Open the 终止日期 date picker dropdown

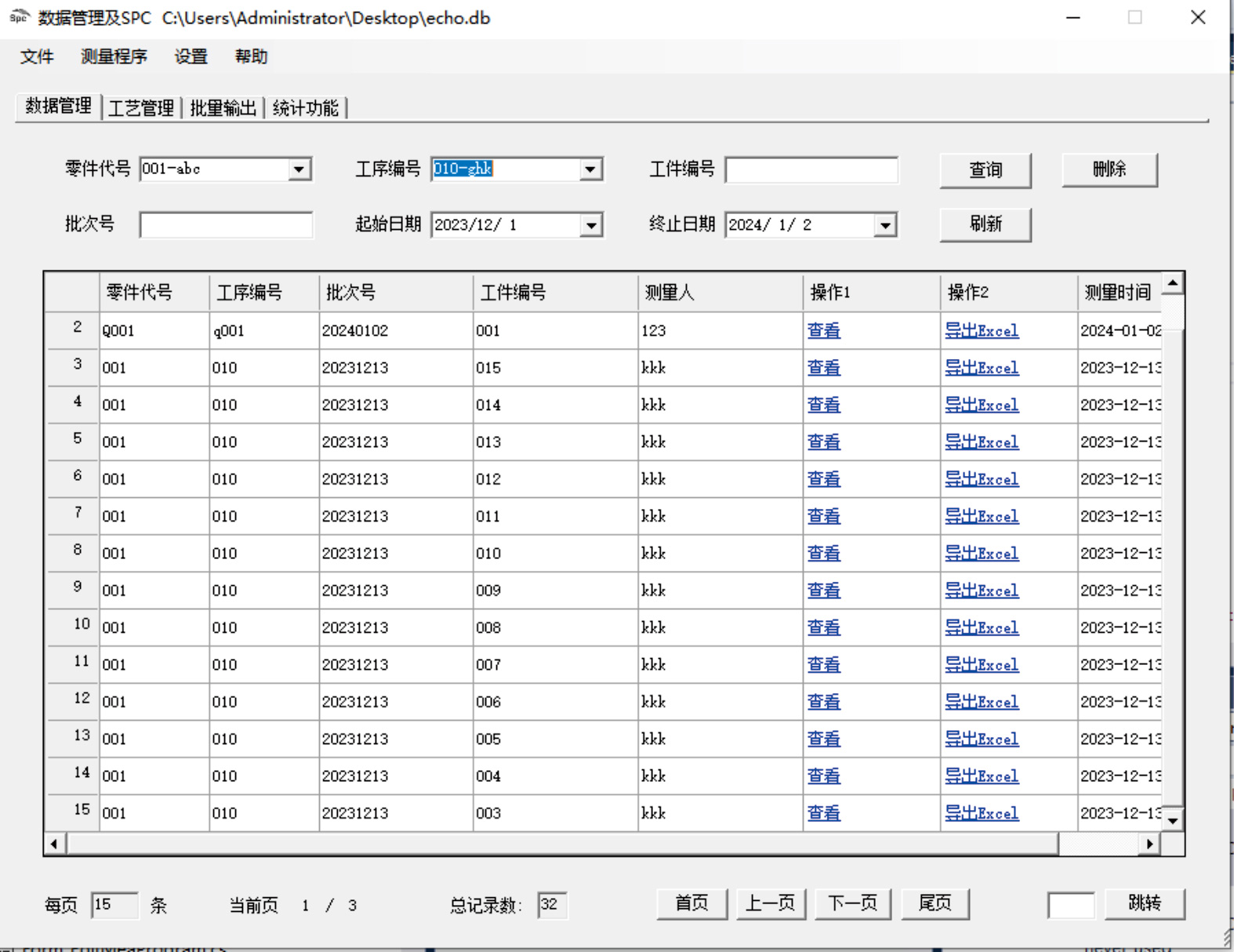coord(885,226)
